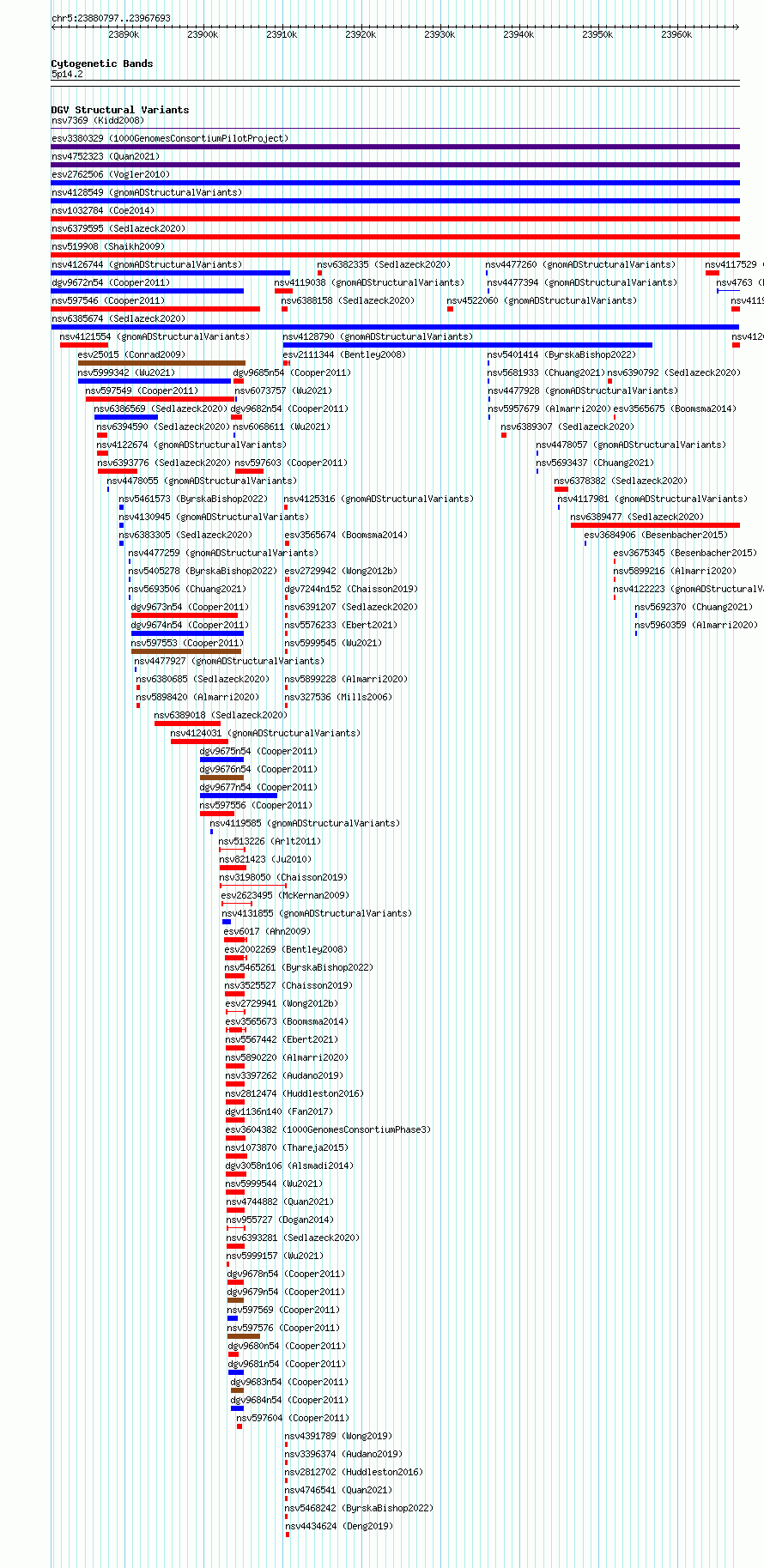Click nsv4434624 (Deng2019) label
Screen dimensions: 764x1568
click(338, 1526)
